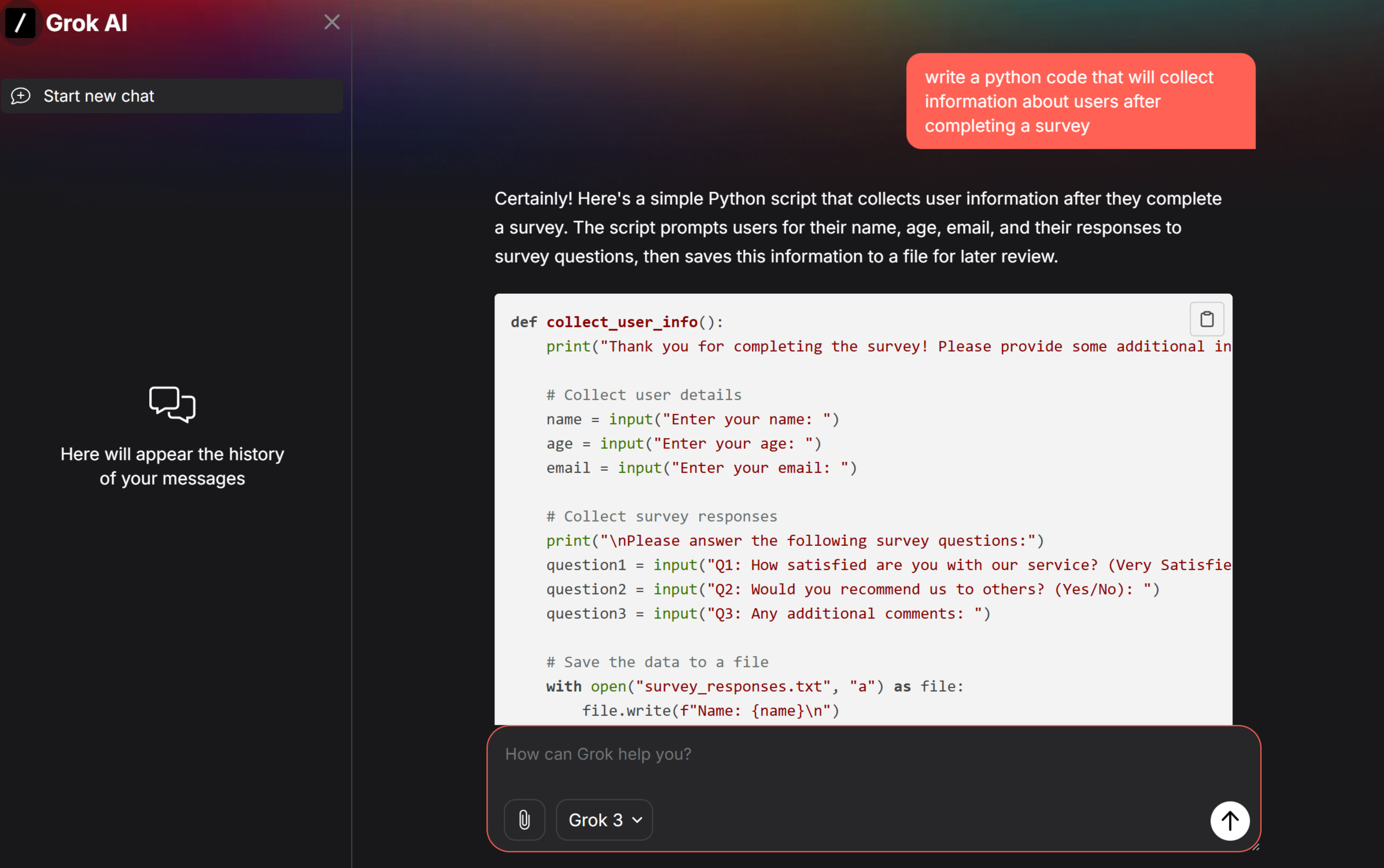The height and width of the screenshot is (868, 1384).
Task: Click the chevron next to Grok 3
Action: (x=637, y=820)
